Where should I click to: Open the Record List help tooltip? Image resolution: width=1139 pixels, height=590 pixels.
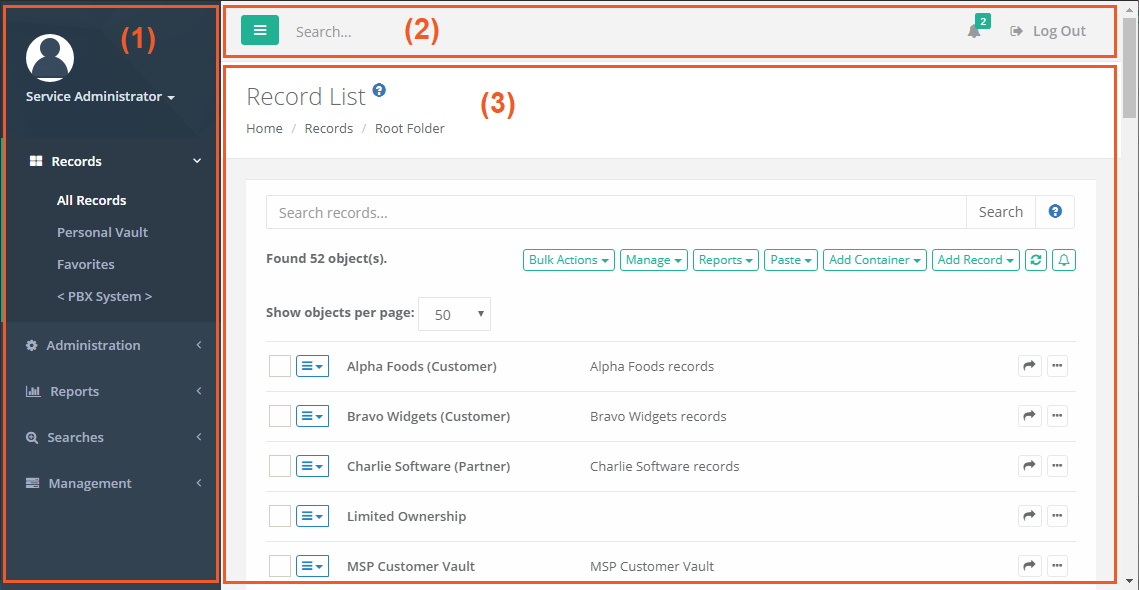[x=378, y=89]
